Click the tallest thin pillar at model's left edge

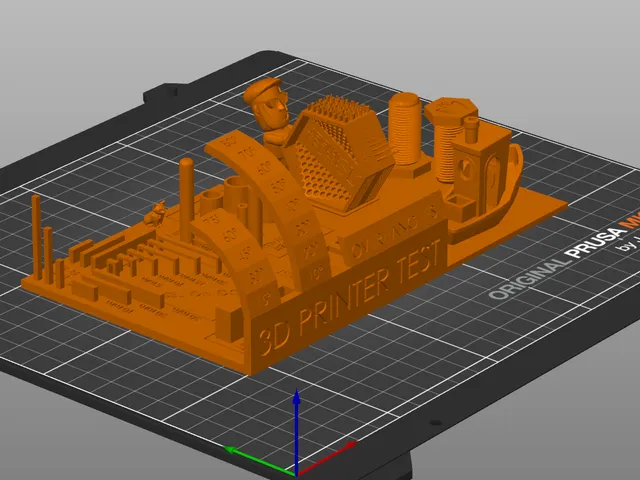coord(37,237)
